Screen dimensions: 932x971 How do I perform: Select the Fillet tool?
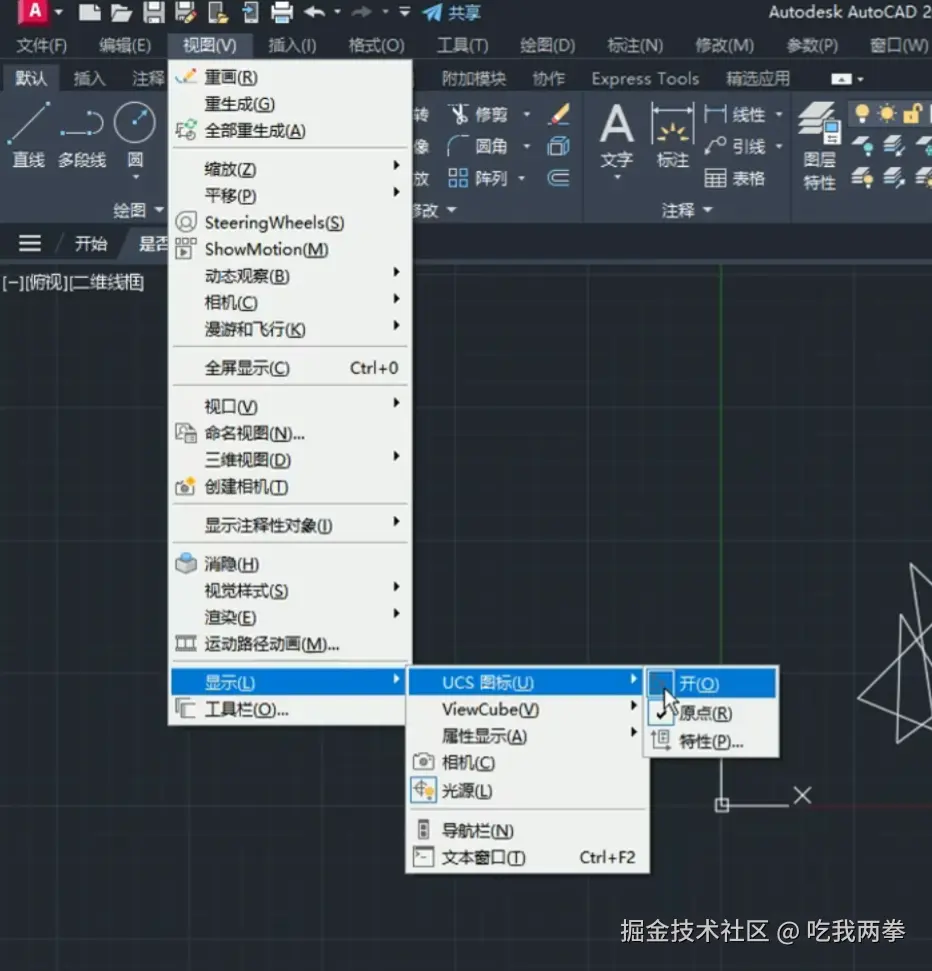click(x=478, y=147)
